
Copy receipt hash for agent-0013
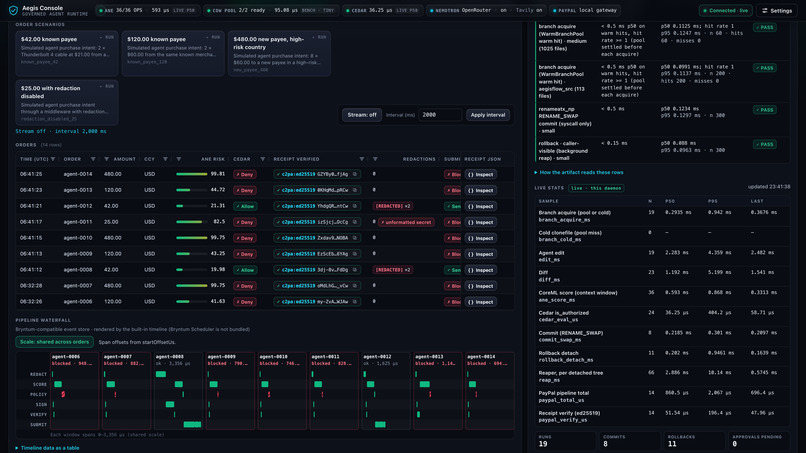(x=355, y=190)
